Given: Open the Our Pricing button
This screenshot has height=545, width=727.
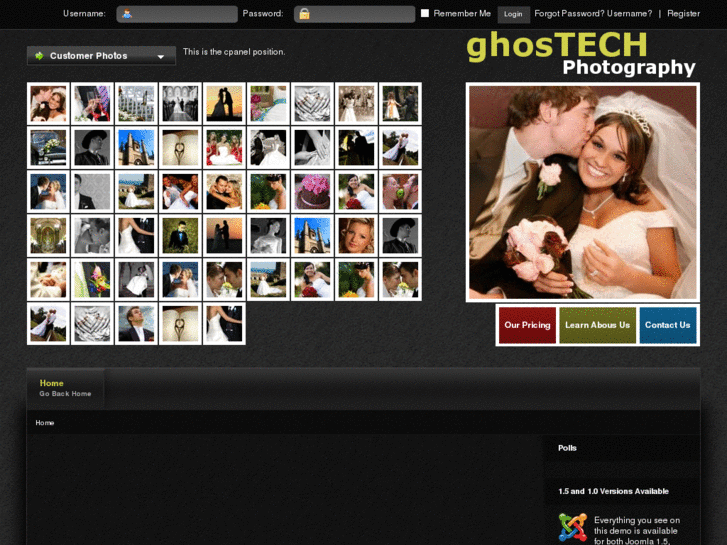Looking at the screenshot, I should coord(527,325).
